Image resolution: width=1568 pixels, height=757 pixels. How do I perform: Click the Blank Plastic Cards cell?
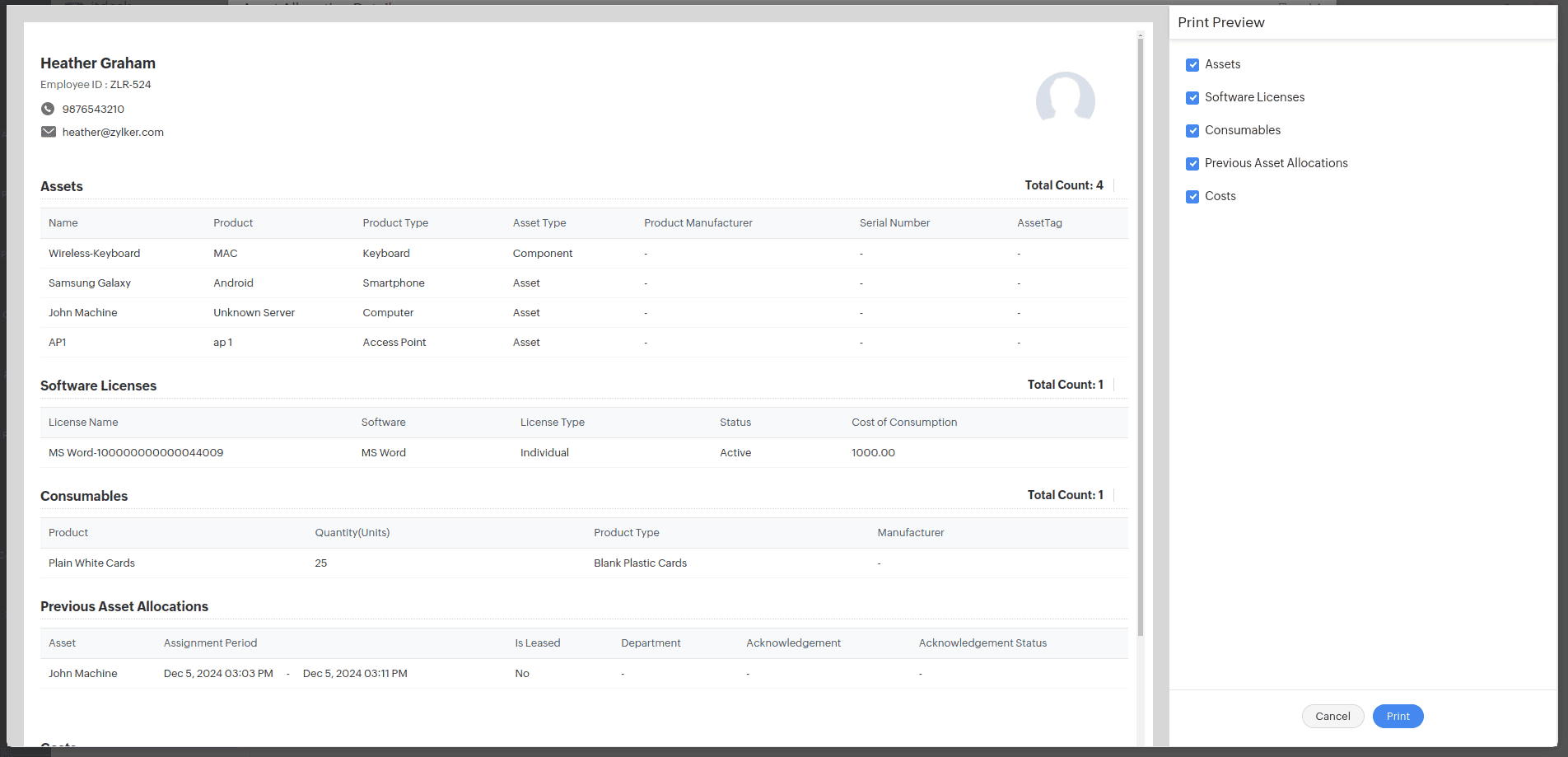pyautogui.click(x=640, y=563)
